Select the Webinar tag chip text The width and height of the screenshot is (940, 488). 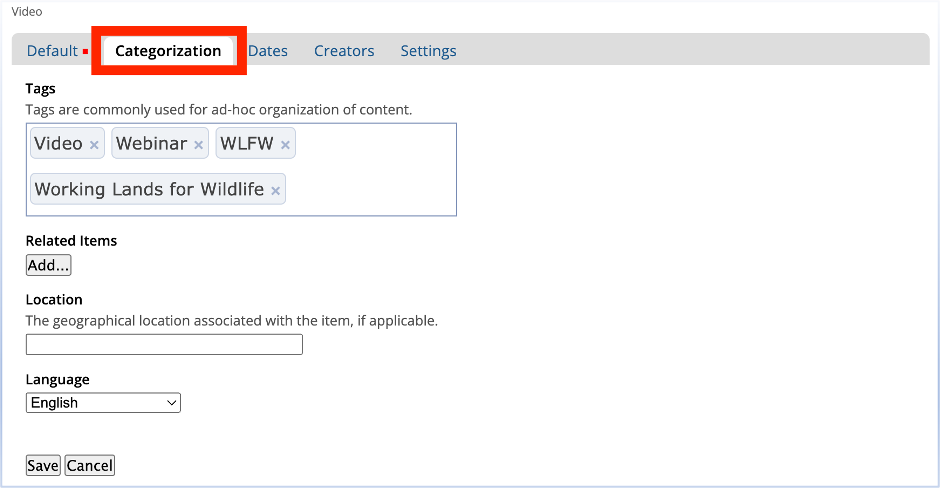click(151, 144)
